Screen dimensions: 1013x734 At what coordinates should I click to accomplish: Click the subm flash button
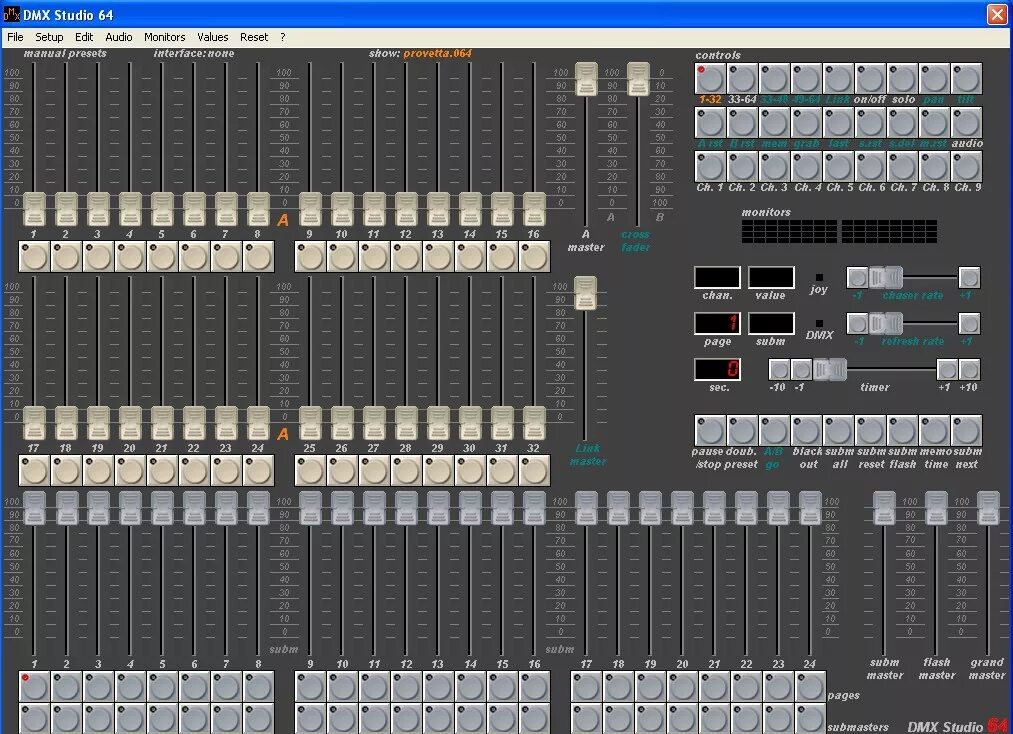tap(903, 431)
